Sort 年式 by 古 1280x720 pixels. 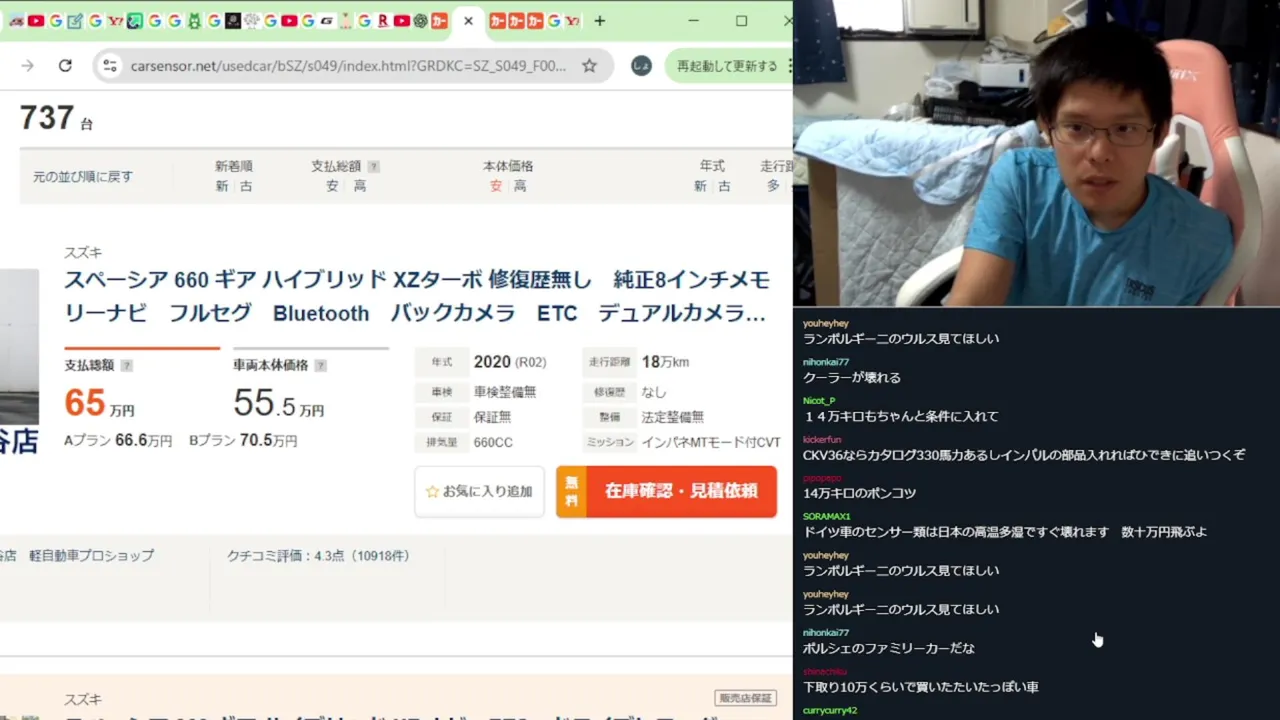[x=724, y=186]
